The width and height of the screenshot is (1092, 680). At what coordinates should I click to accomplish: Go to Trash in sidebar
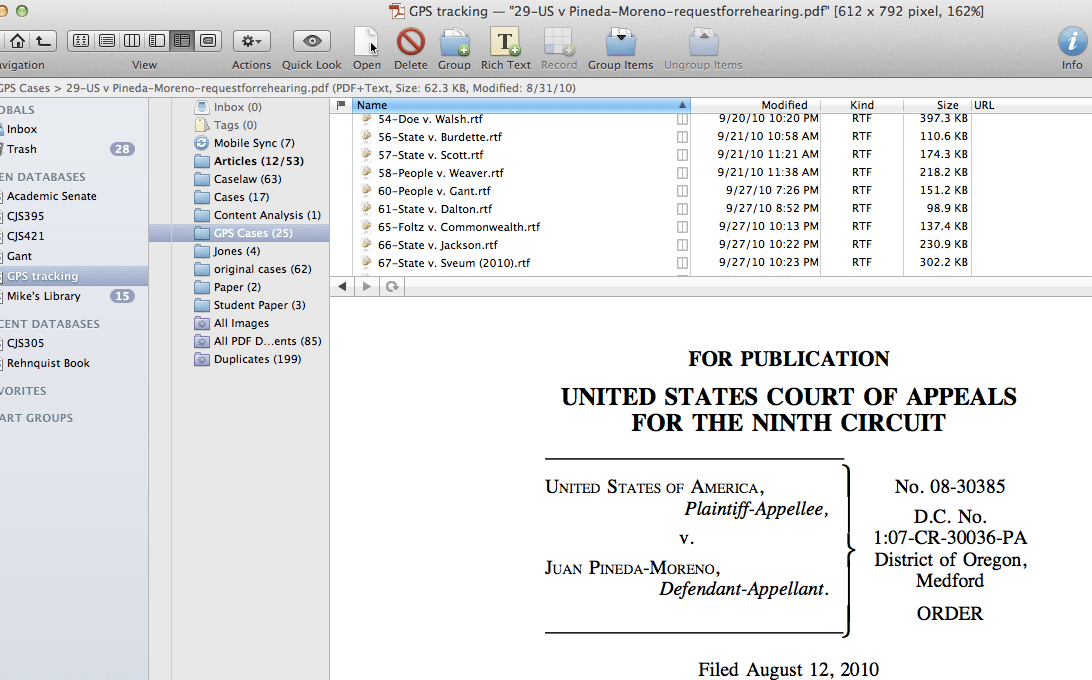coord(22,149)
